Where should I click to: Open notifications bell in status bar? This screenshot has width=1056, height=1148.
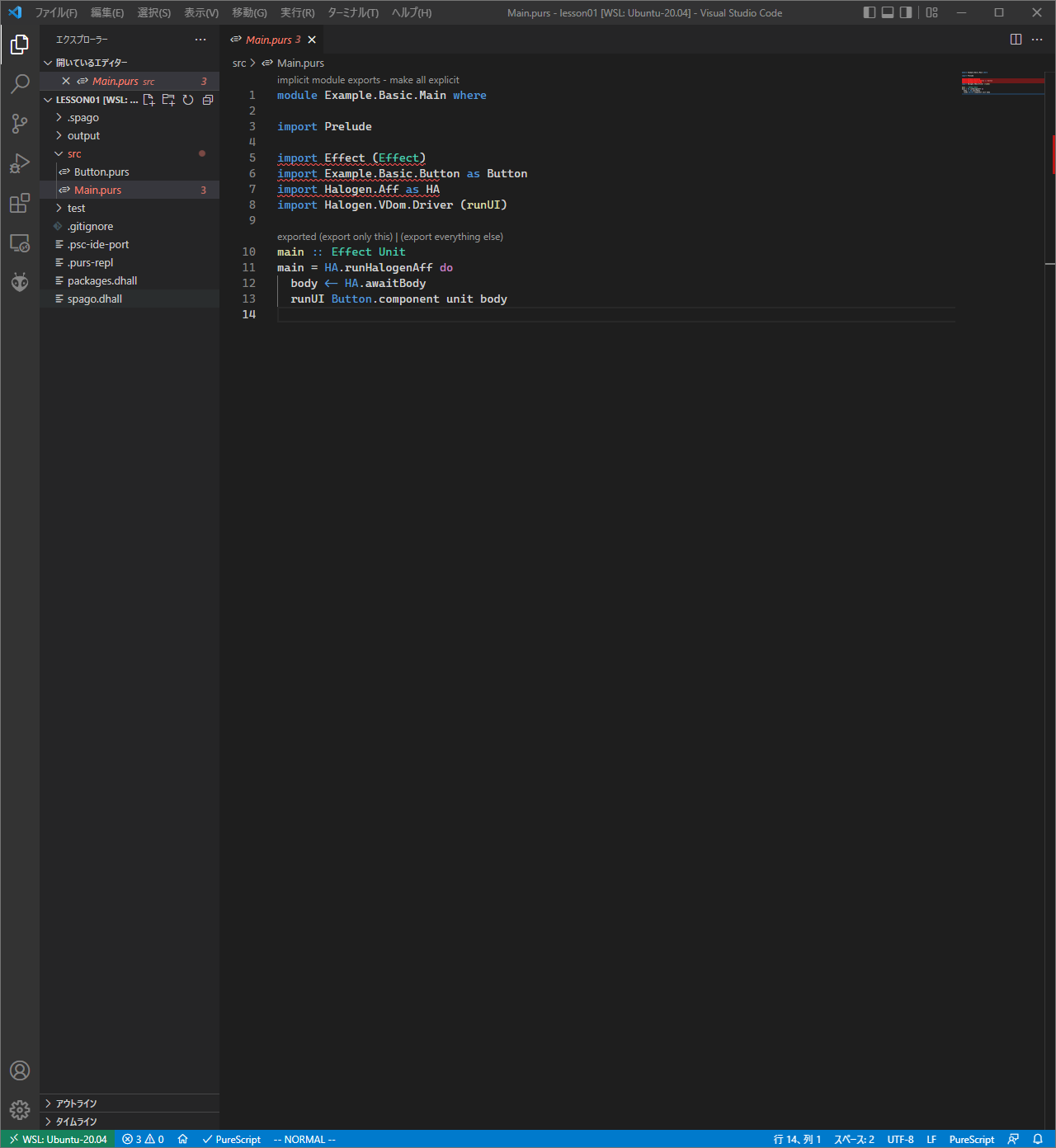(x=1038, y=1139)
